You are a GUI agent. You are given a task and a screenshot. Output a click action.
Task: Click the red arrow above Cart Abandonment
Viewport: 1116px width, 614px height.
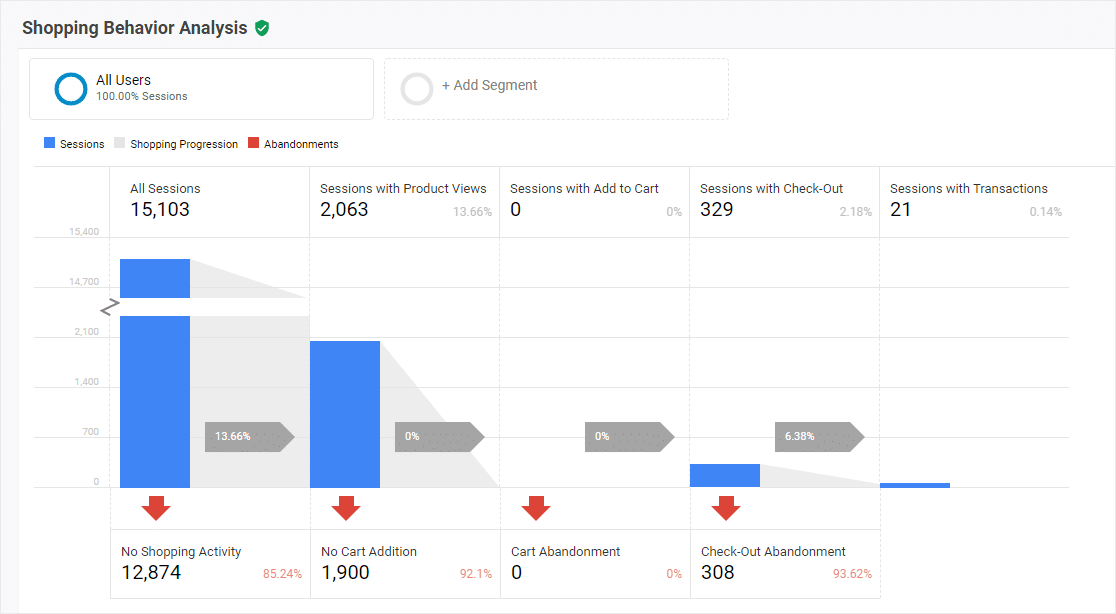click(x=536, y=508)
